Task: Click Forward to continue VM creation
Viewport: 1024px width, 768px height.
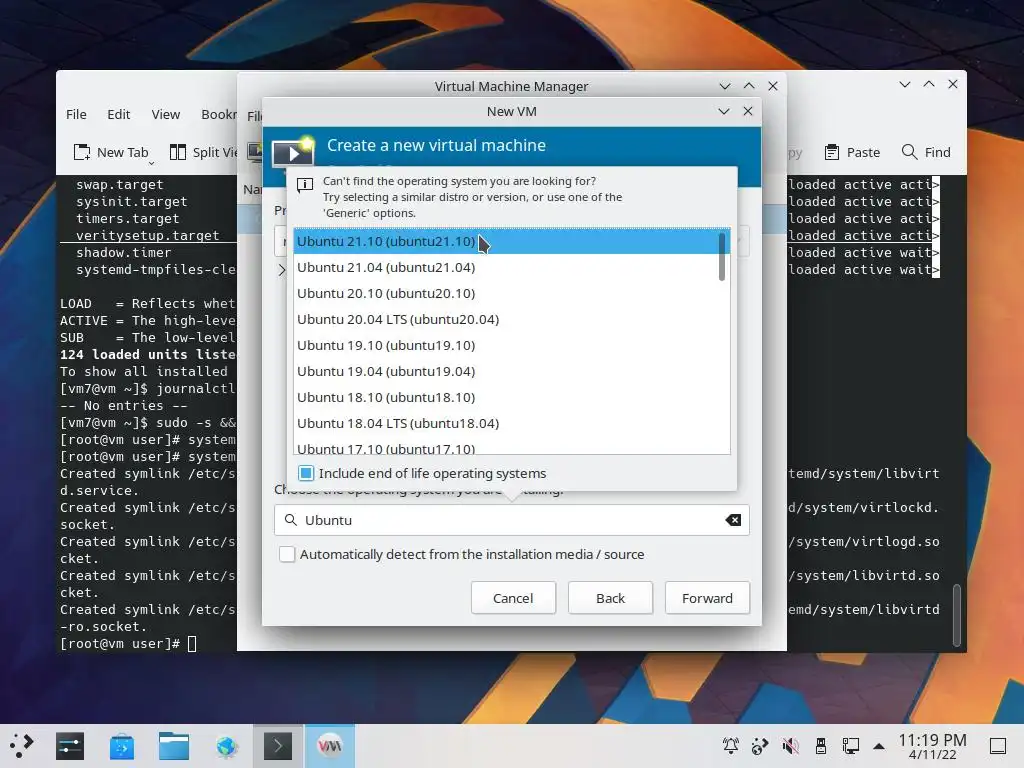Action: [x=707, y=598]
